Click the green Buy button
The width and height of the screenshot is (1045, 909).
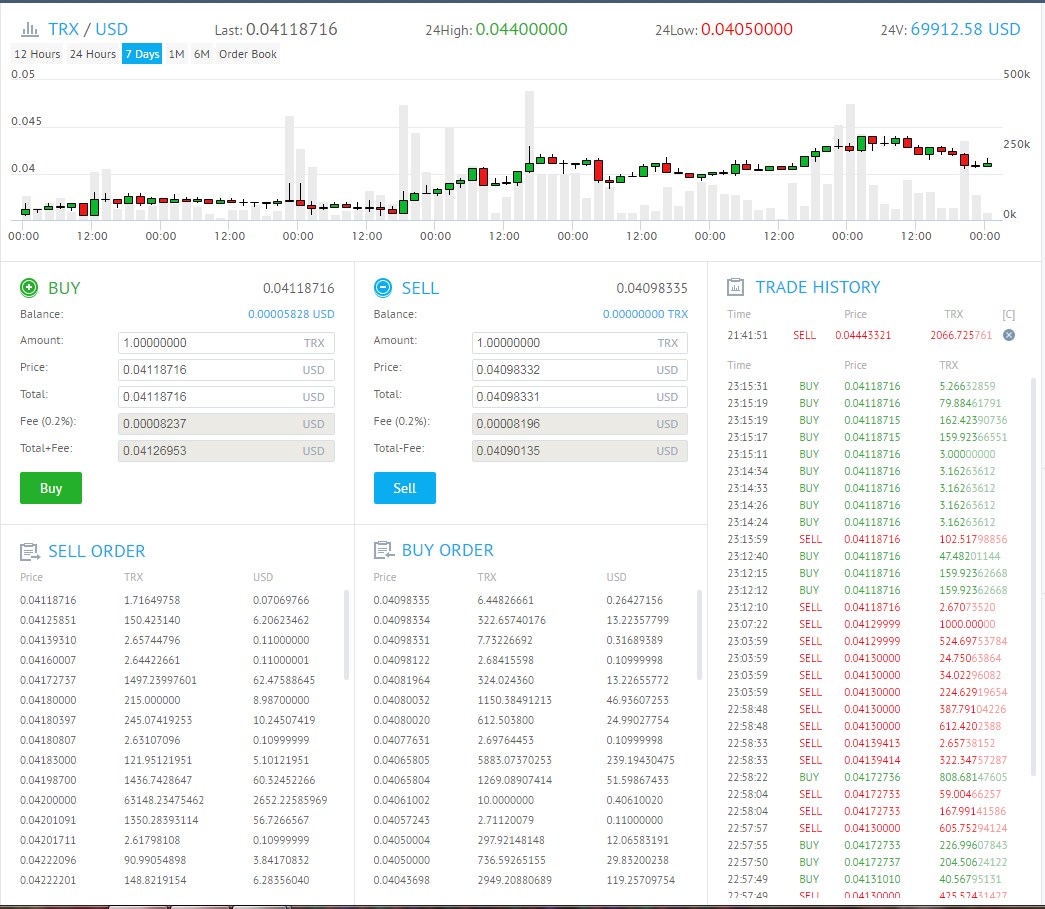[x=51, y=488]
